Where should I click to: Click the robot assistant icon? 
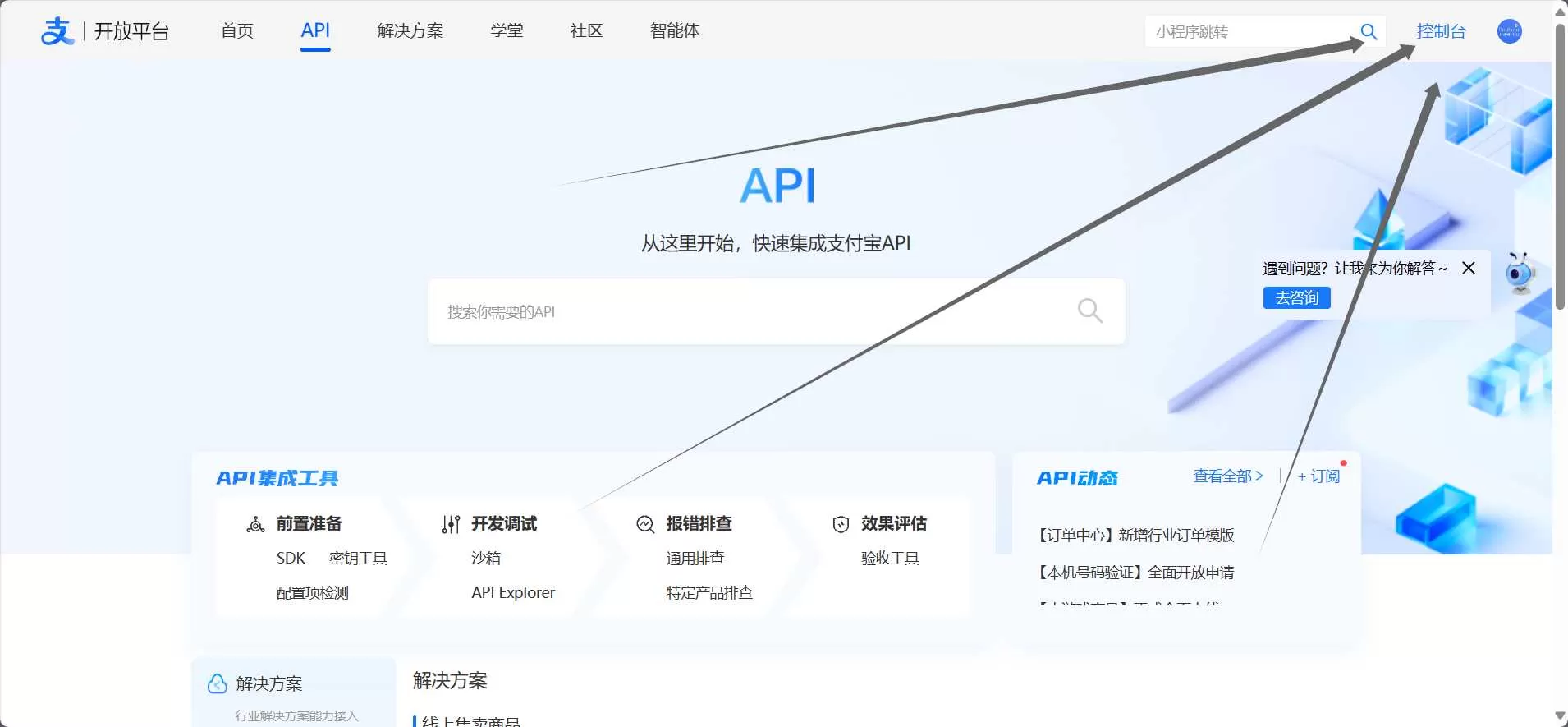[x=1520, y=274]
